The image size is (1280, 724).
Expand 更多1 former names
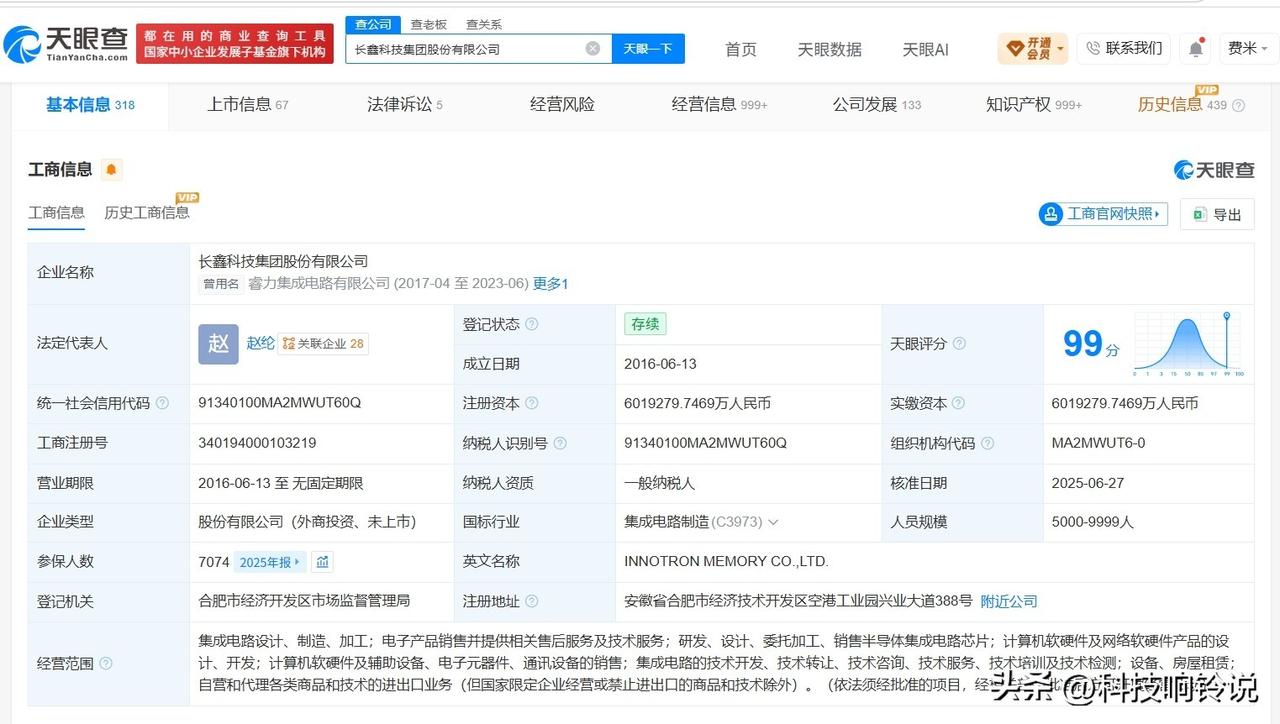(550, 283)
